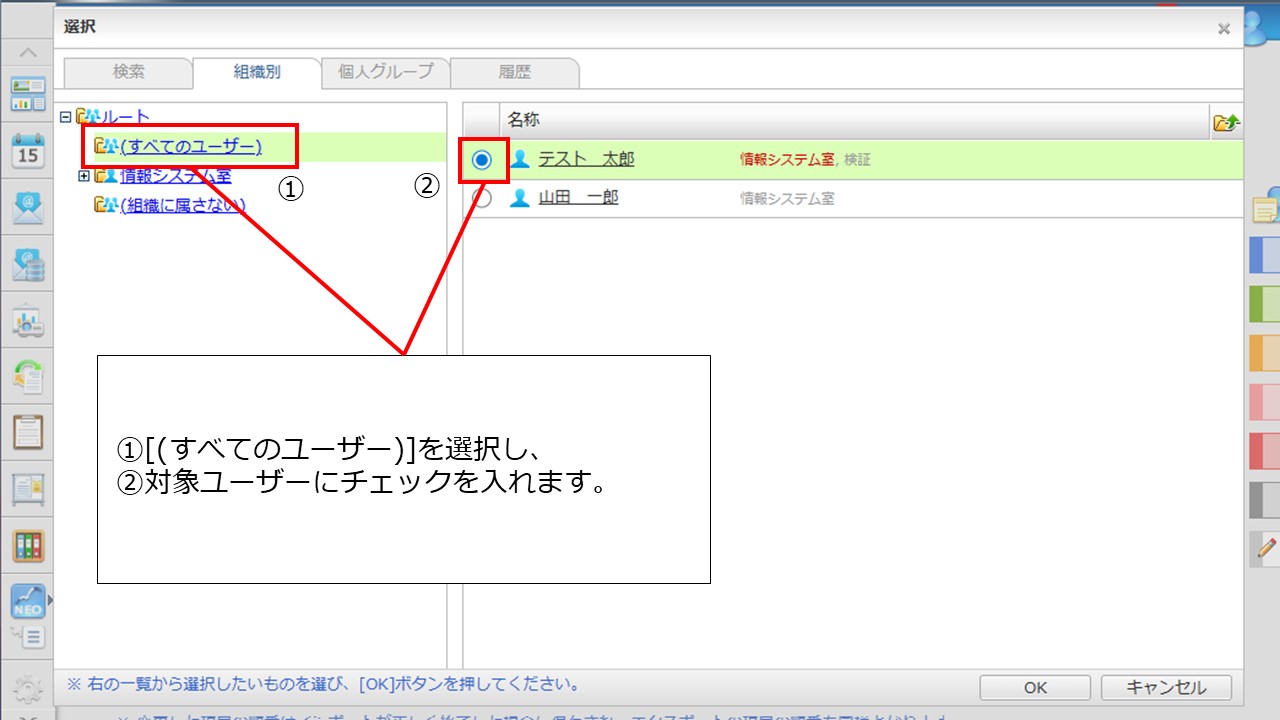Click the (組織に属さない) folder icon
1280x720 pixels.
[105, 205]
